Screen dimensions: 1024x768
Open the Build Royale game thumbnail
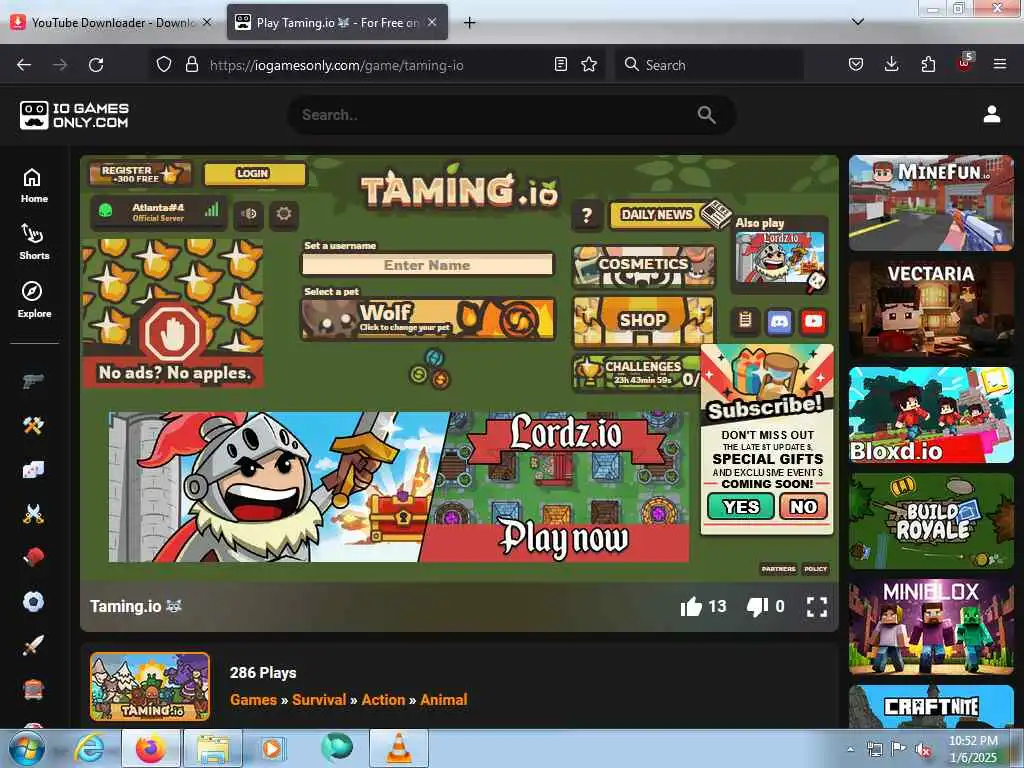[x=931, y=520]
